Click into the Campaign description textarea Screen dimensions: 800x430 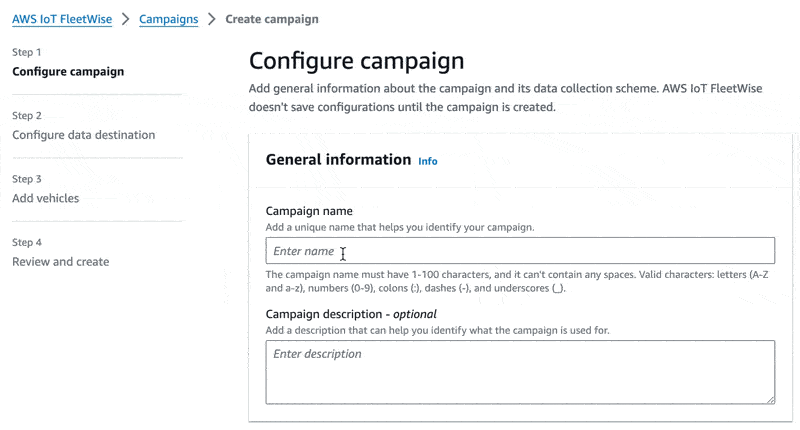(x=520, y=372)
